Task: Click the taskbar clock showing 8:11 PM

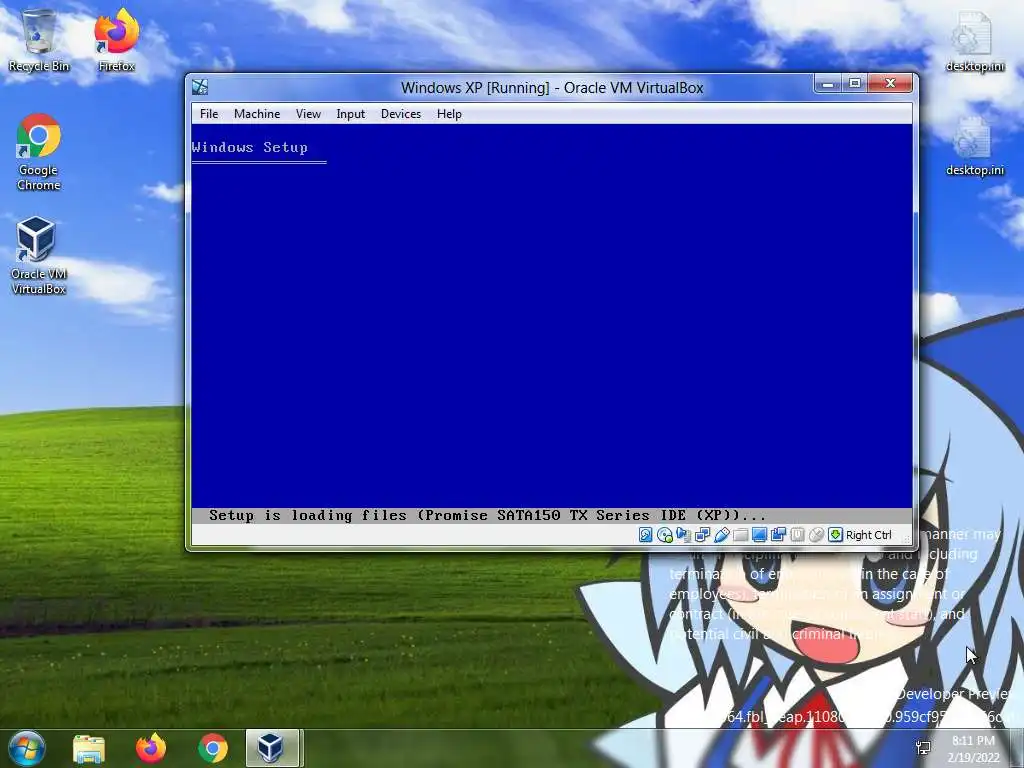Action: coord(973,749)
